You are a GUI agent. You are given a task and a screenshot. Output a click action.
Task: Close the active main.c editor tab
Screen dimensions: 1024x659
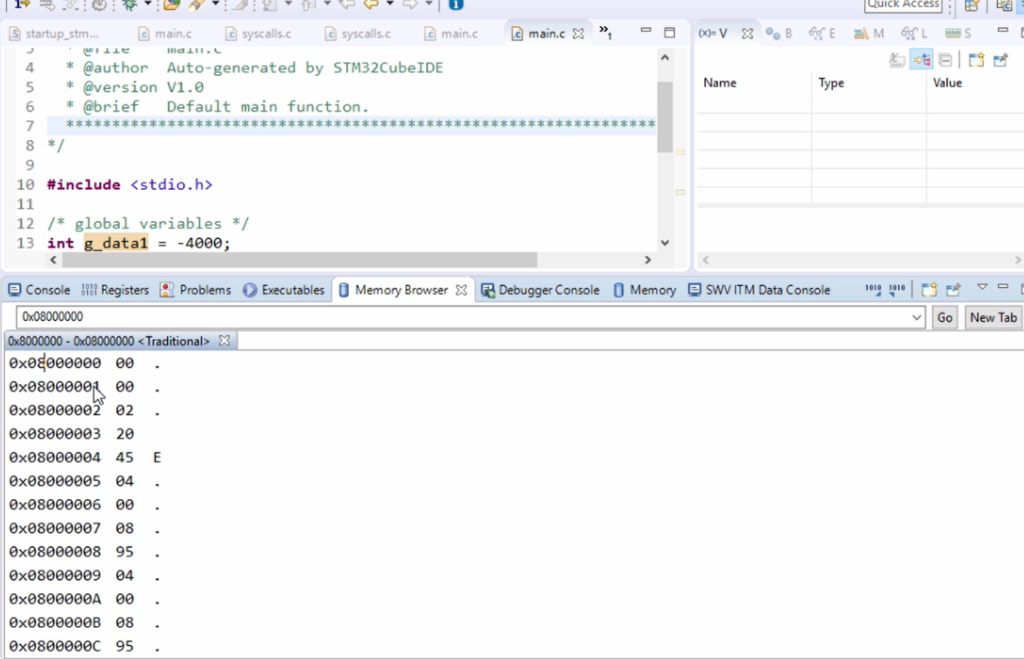(x=579, y=33)
